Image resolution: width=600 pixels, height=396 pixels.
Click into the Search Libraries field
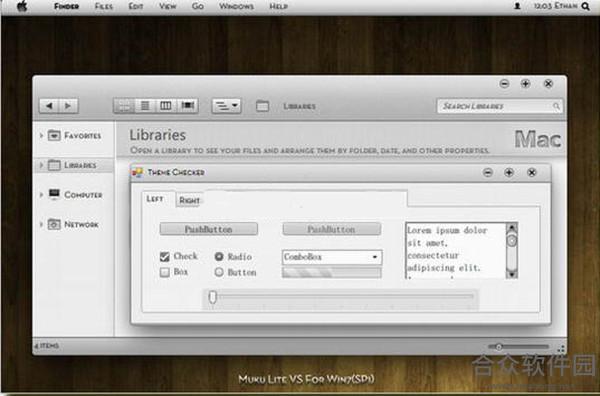point(500,106)
